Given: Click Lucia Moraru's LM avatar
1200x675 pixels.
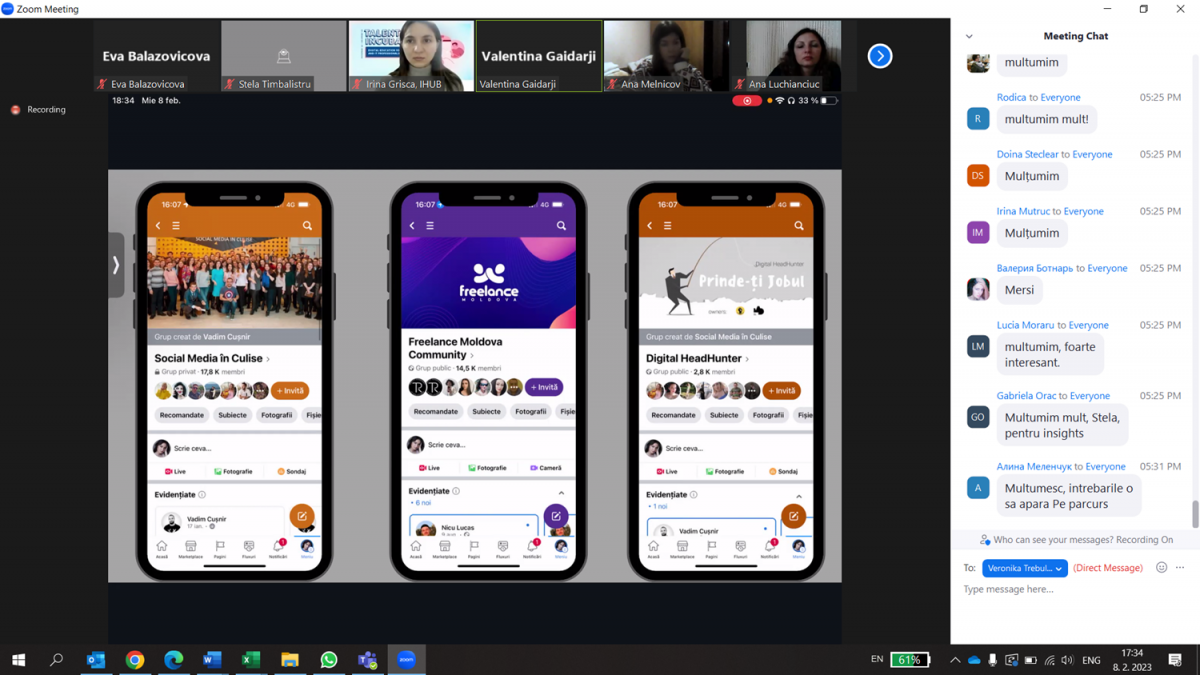Looking at the screenshot, I should click(x=978, y=346).
